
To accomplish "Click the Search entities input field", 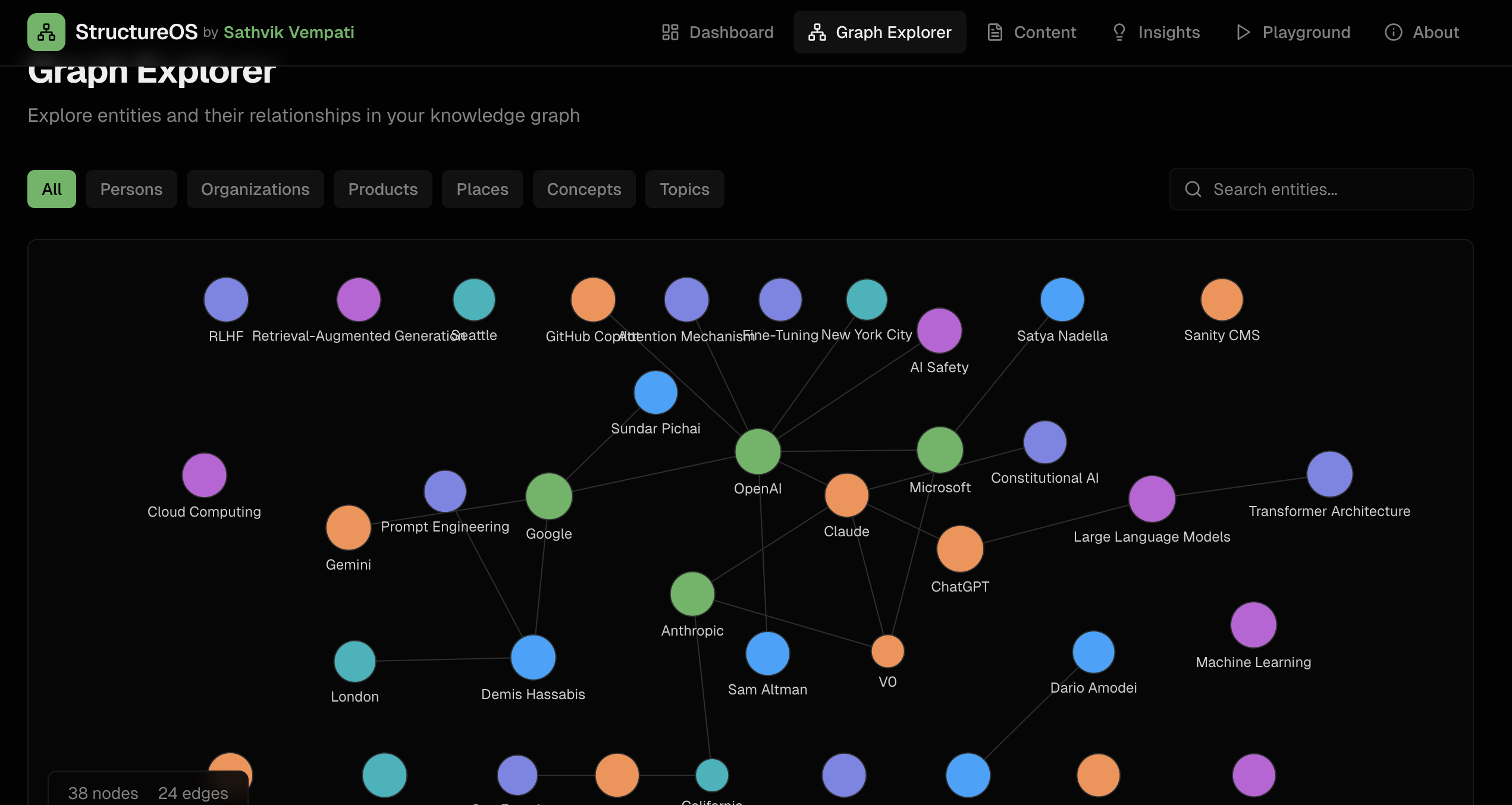I will tap(1332, 189).
